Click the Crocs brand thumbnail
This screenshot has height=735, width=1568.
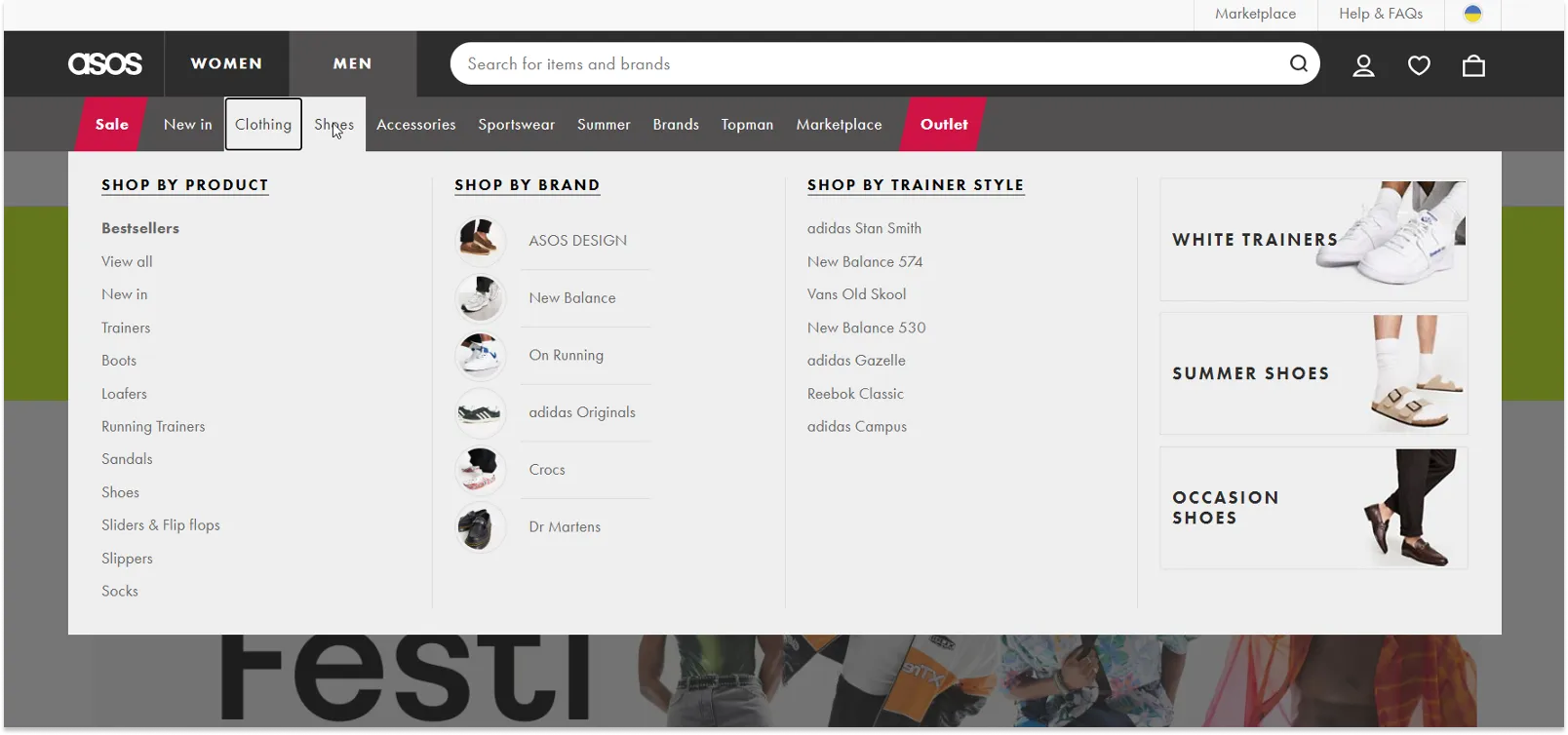click(x=480, y=469)
